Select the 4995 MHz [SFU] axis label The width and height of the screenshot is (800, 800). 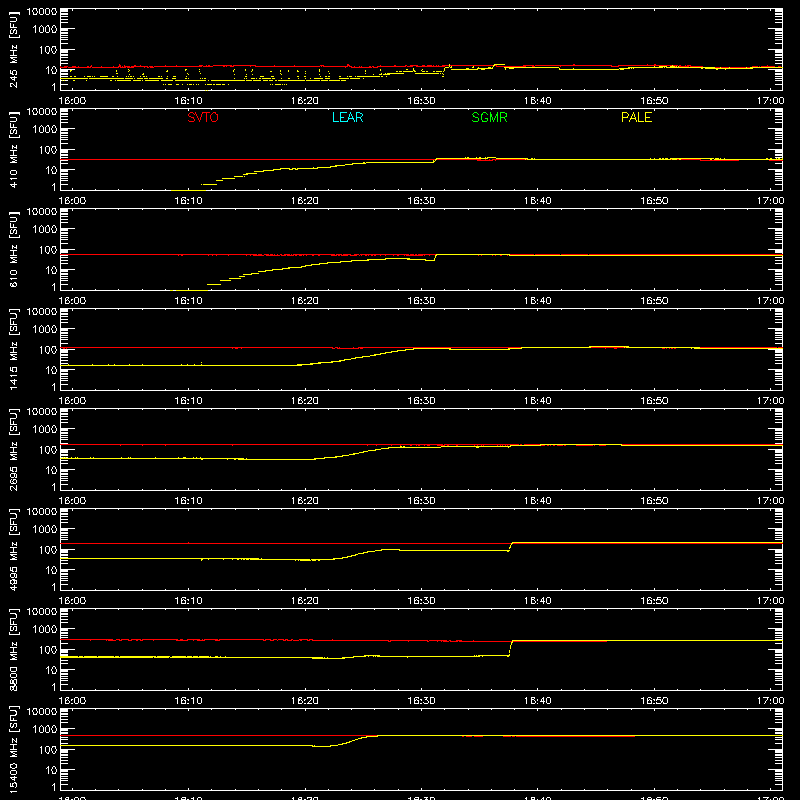pyautogui.click(x=14, y=549)
